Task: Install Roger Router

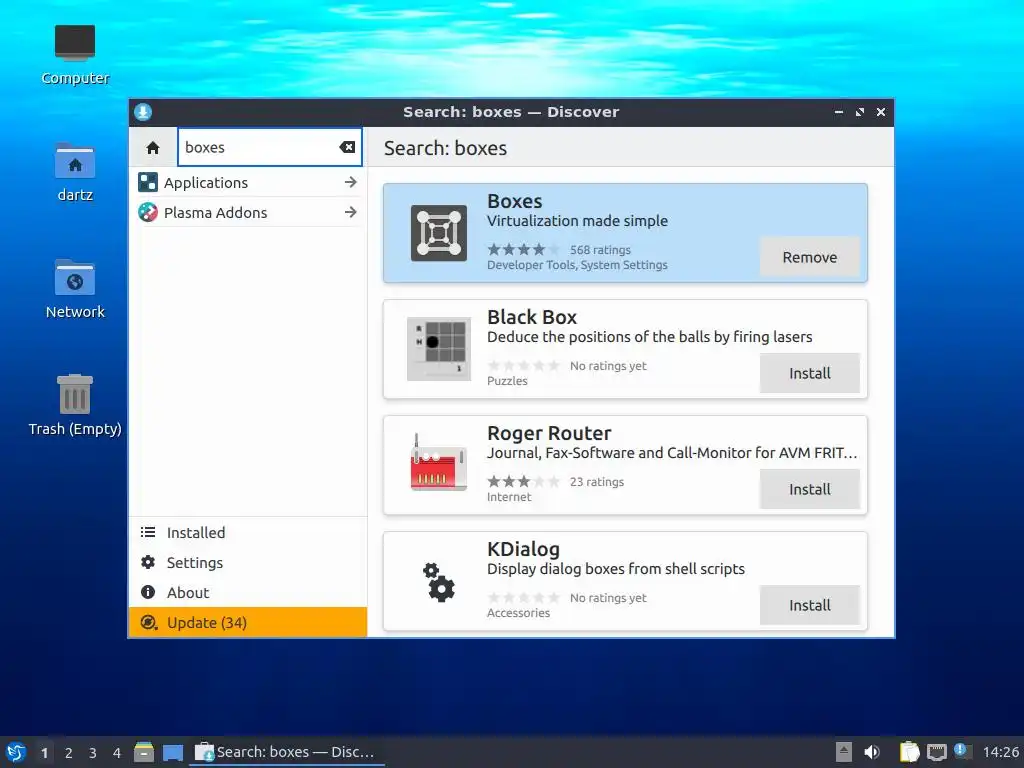Action: (x=810, y=489)
